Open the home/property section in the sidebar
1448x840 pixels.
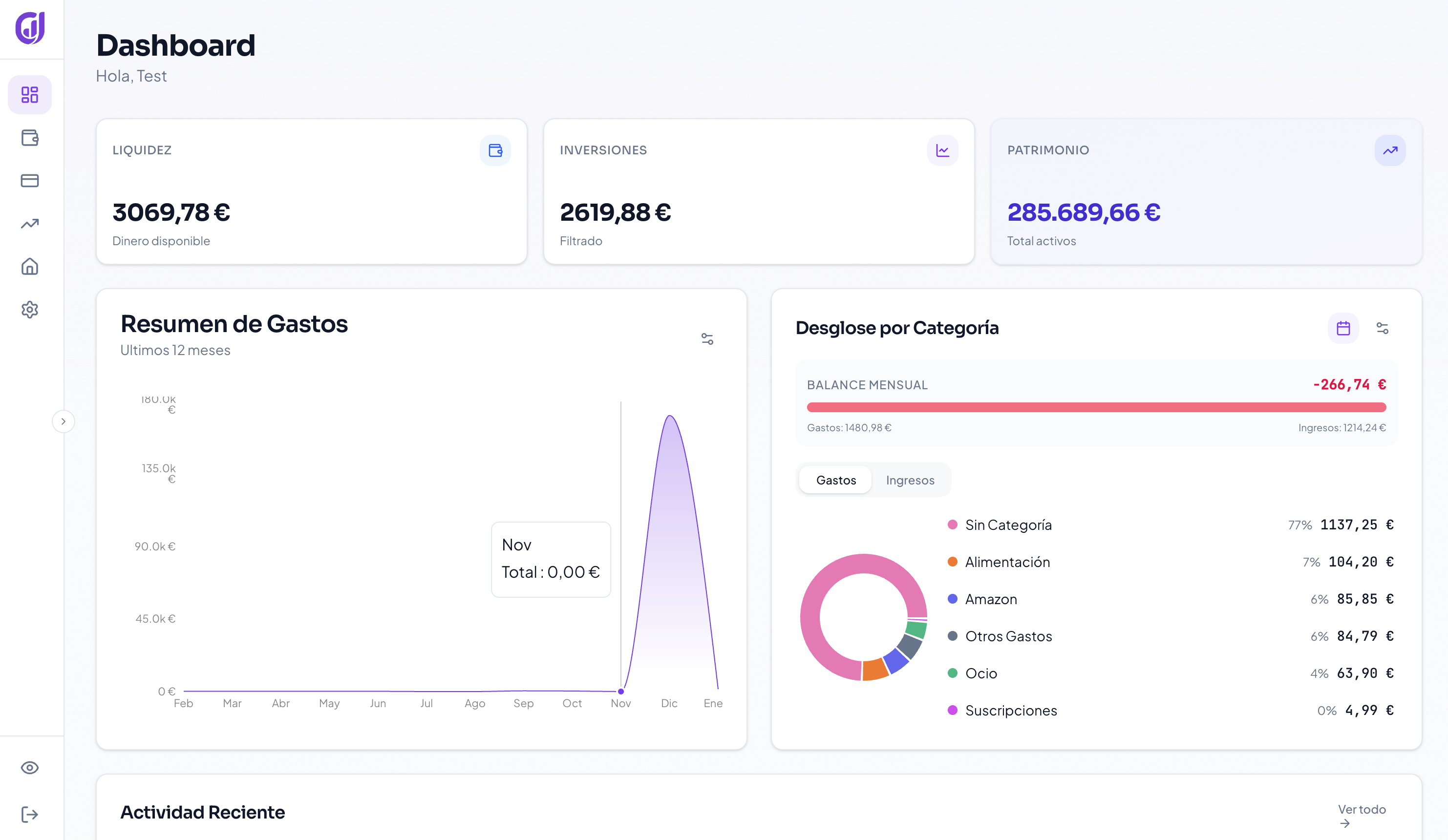[29, 267]
